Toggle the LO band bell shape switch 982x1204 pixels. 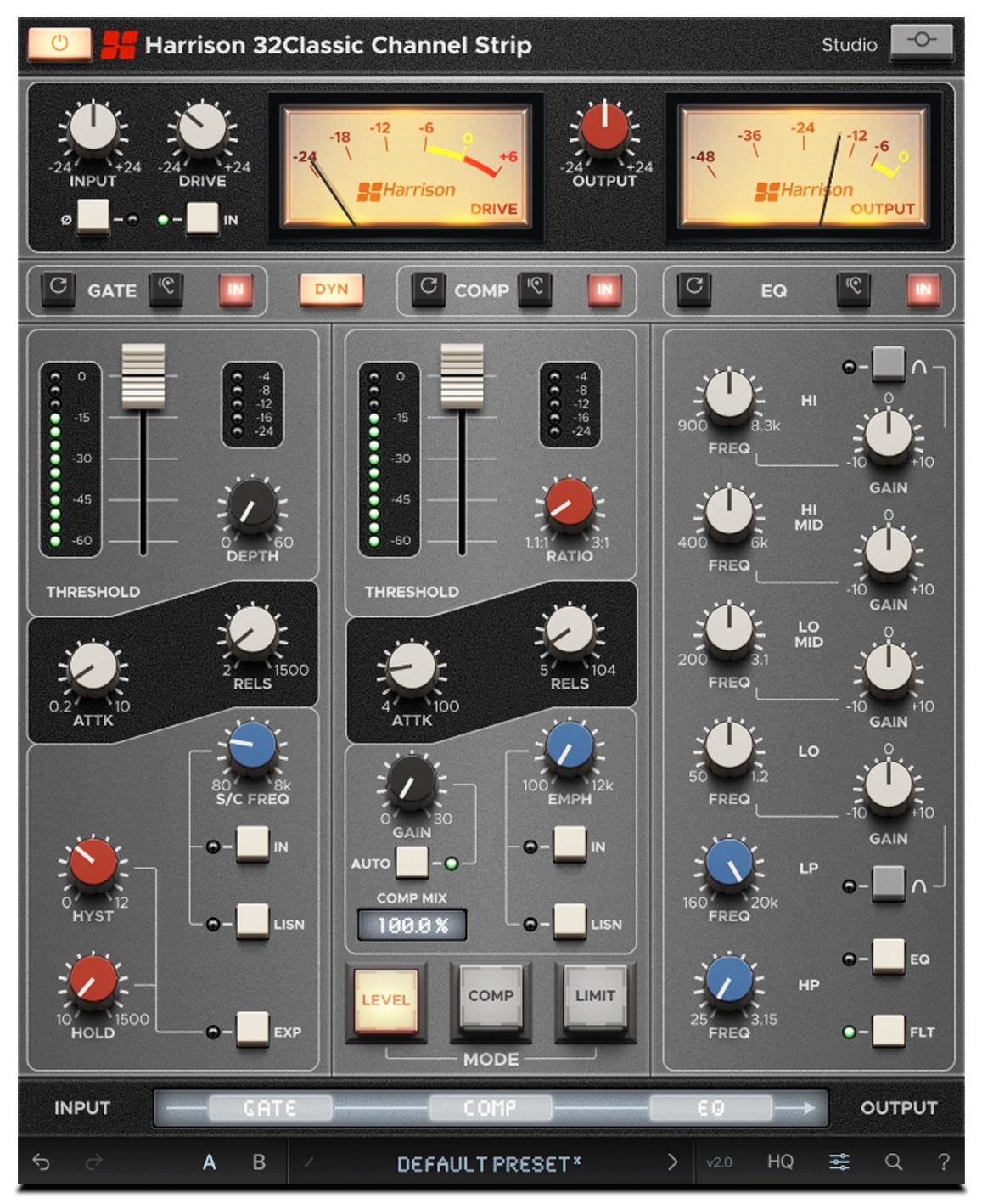(888, 884)
